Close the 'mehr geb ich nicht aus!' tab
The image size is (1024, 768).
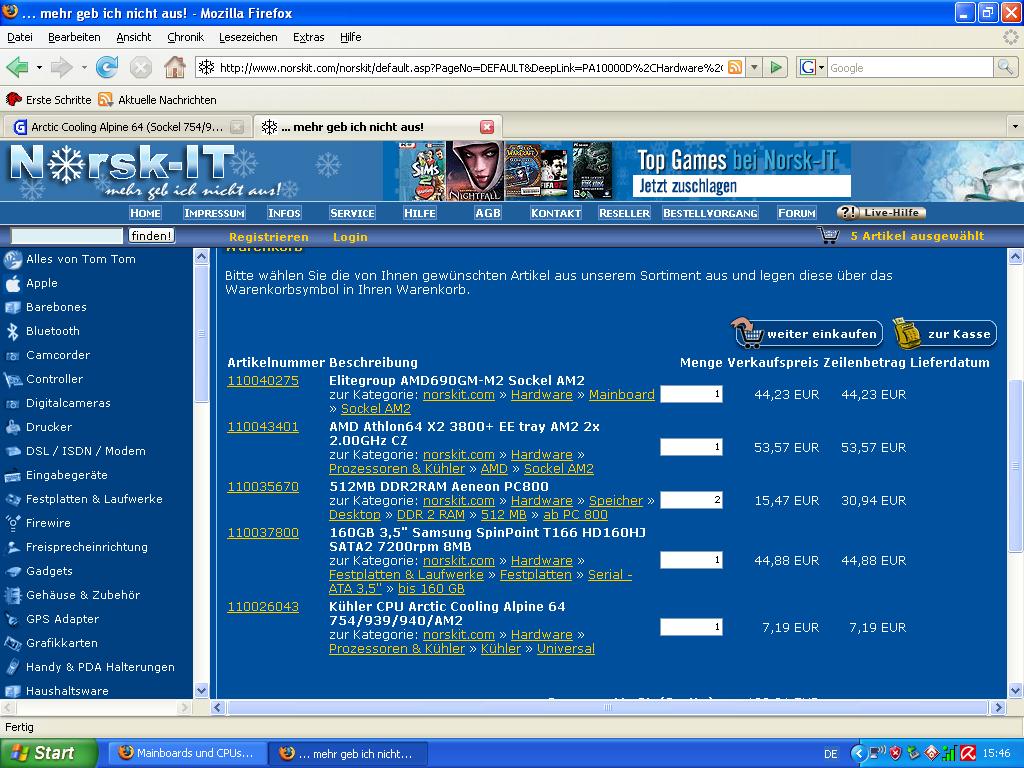487,127
